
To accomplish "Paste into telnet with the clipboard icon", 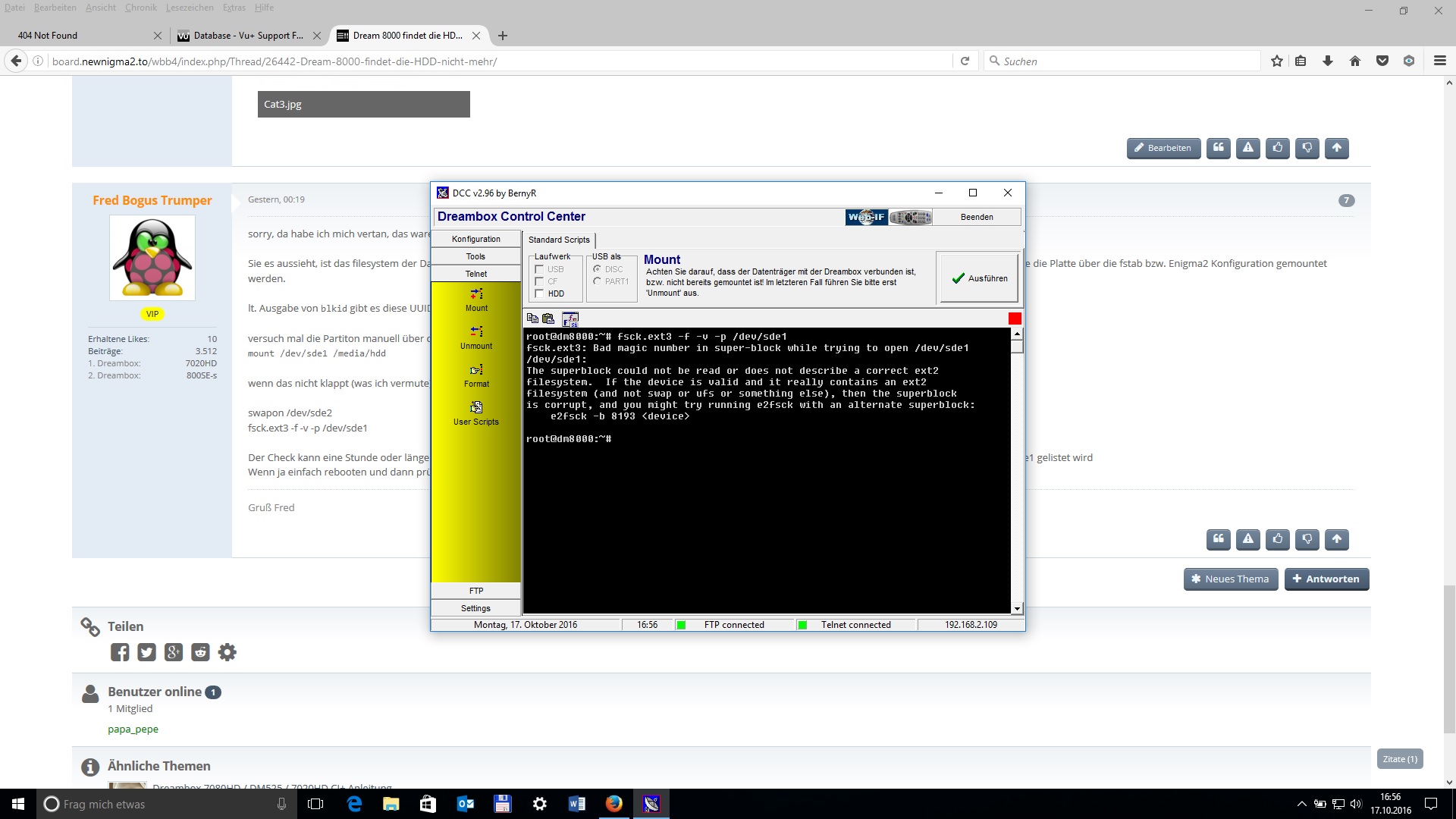I will click(548, 318).
